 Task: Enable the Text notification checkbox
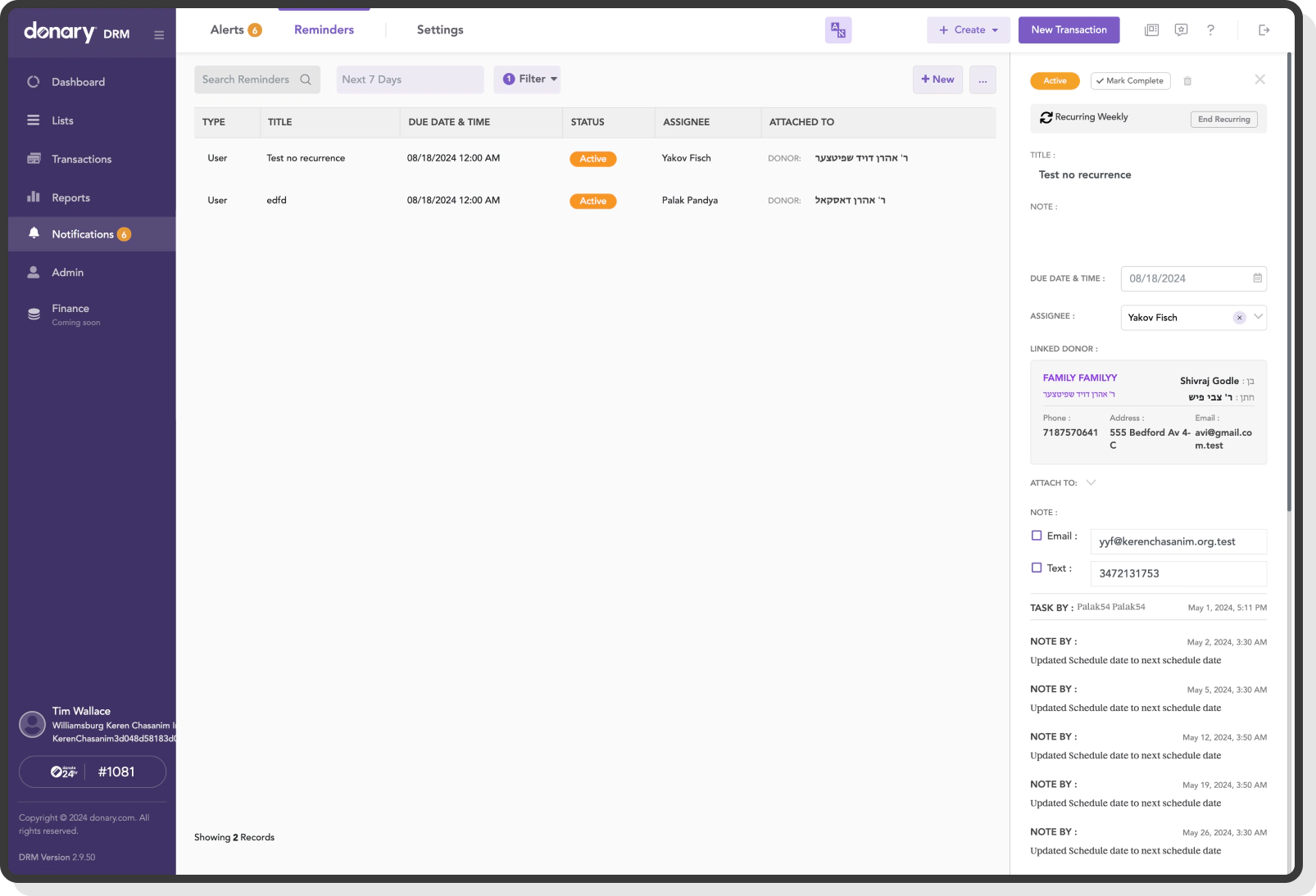[x=1036, y=568]
